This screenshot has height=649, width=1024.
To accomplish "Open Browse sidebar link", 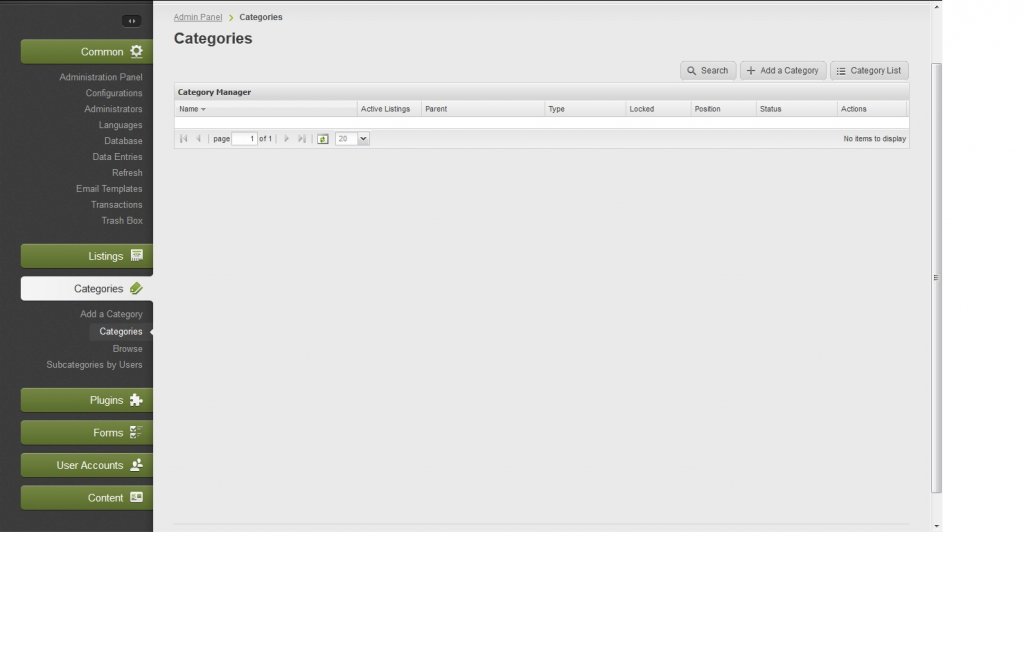I will coord(127,349).
